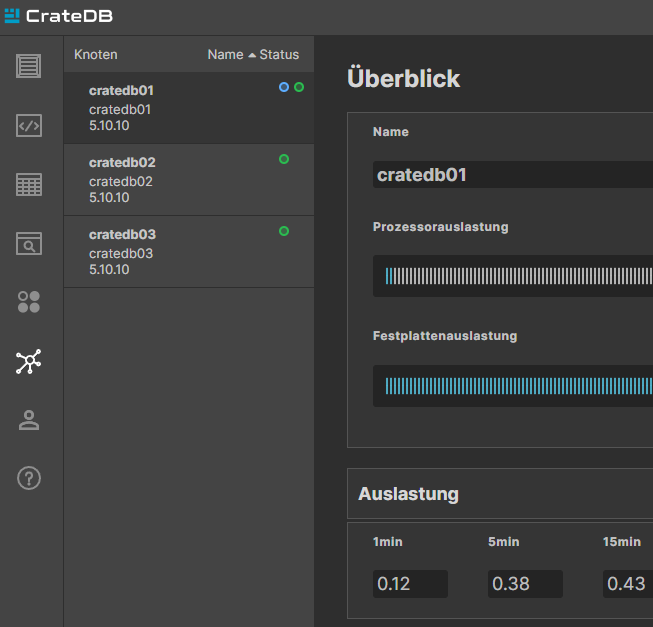Open the Views sidebar icon with magnifier
The width and height of the screenshot is (653, 627).
click(29, 244)
